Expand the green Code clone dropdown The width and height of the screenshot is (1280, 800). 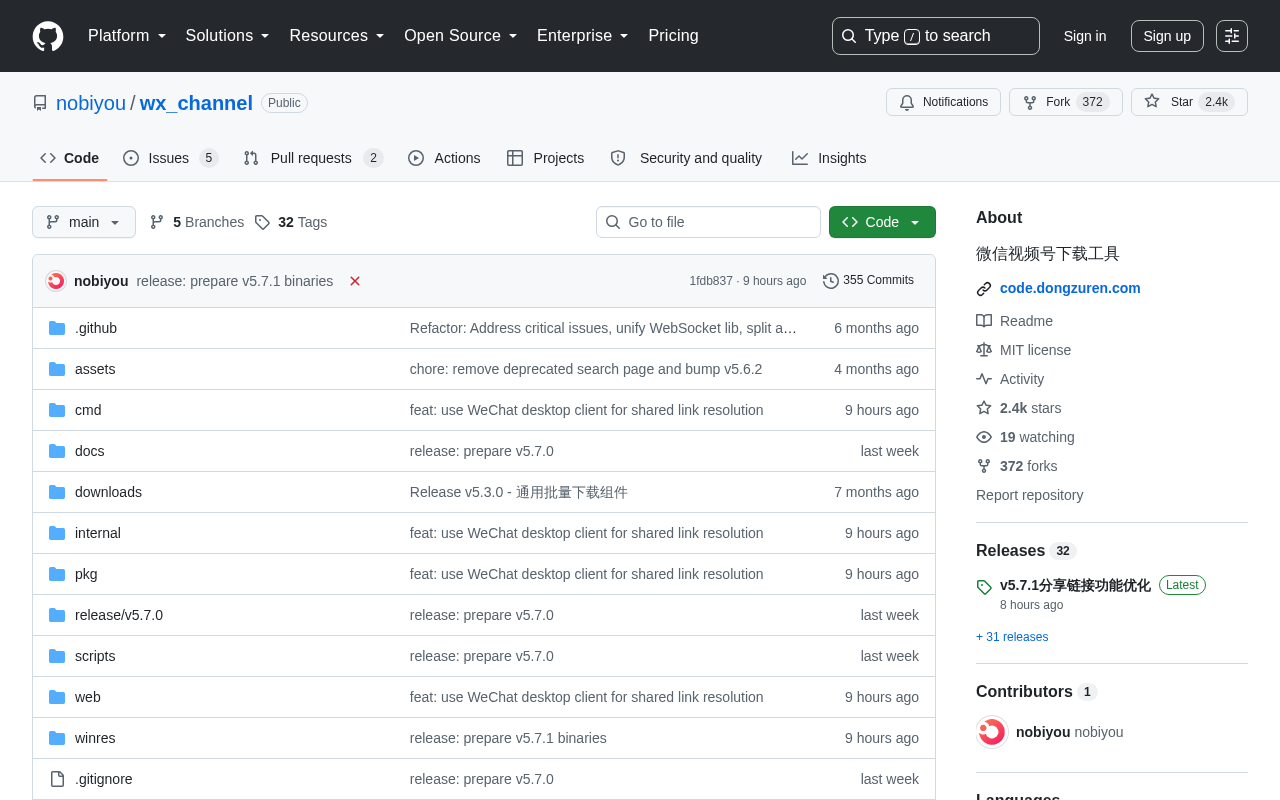point(882,222)
